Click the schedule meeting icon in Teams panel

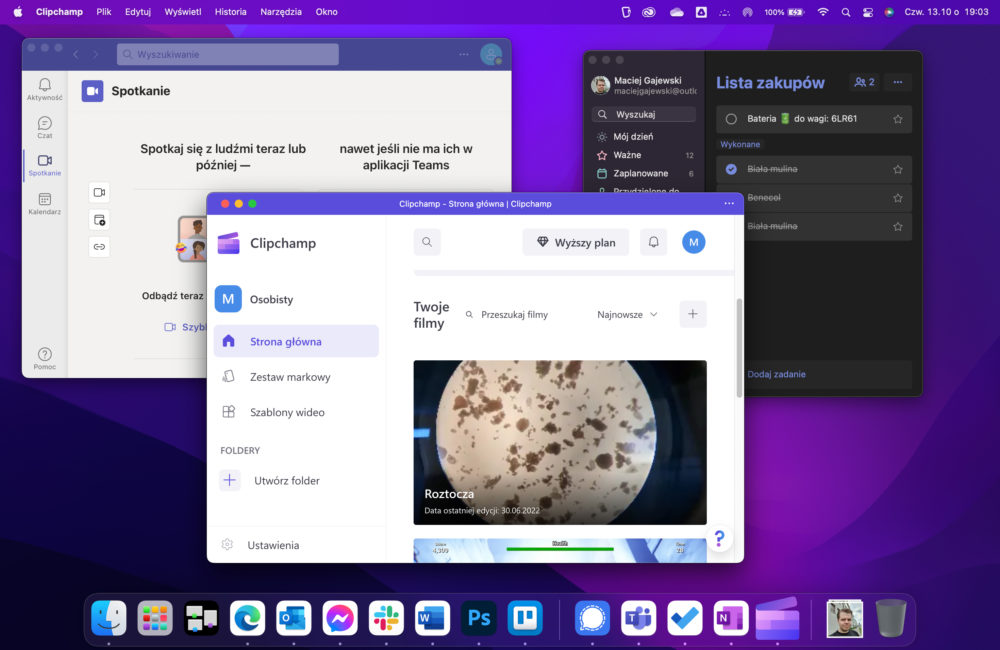[99, 220]
